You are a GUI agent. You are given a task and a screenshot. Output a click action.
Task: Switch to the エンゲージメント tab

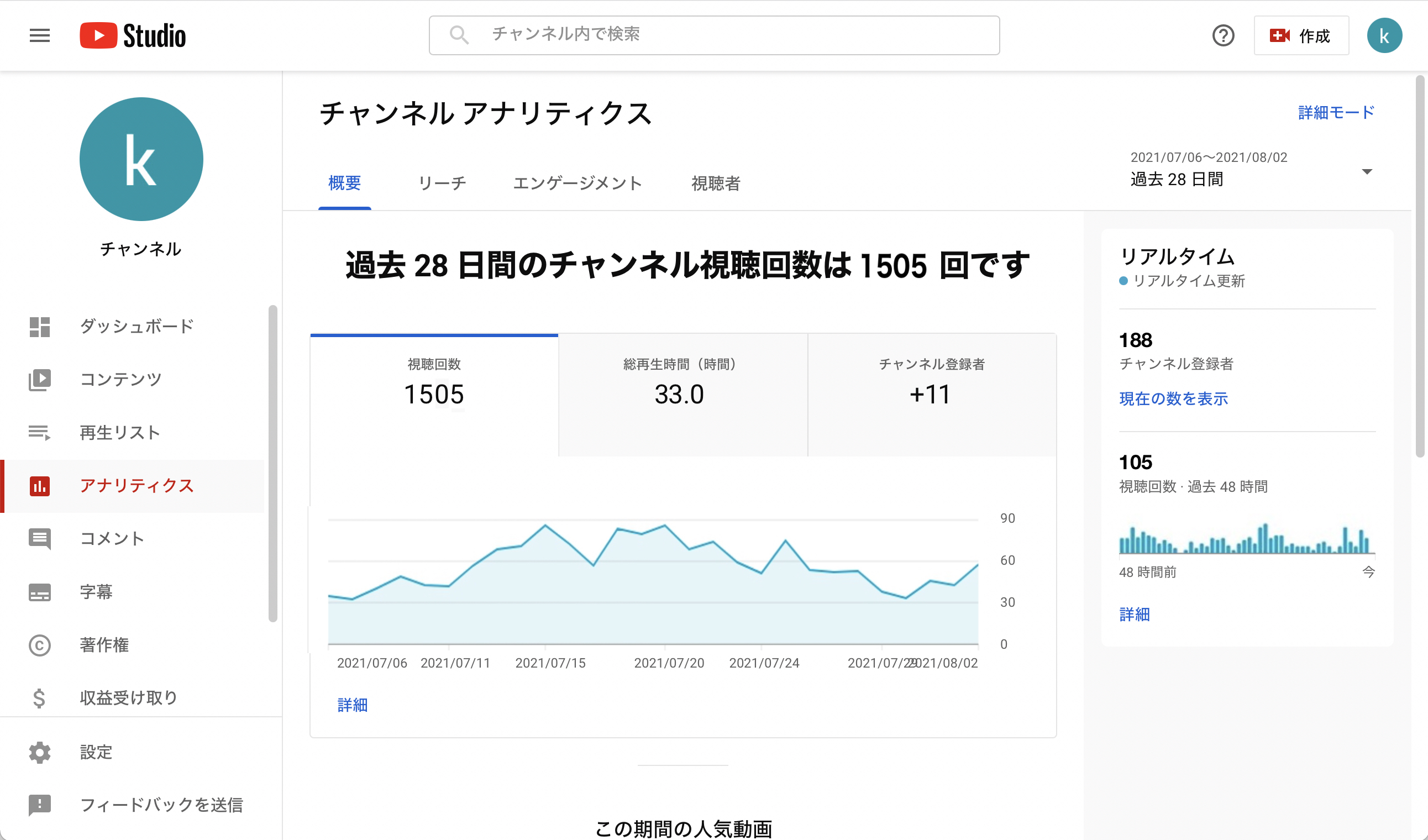[577, 183]
